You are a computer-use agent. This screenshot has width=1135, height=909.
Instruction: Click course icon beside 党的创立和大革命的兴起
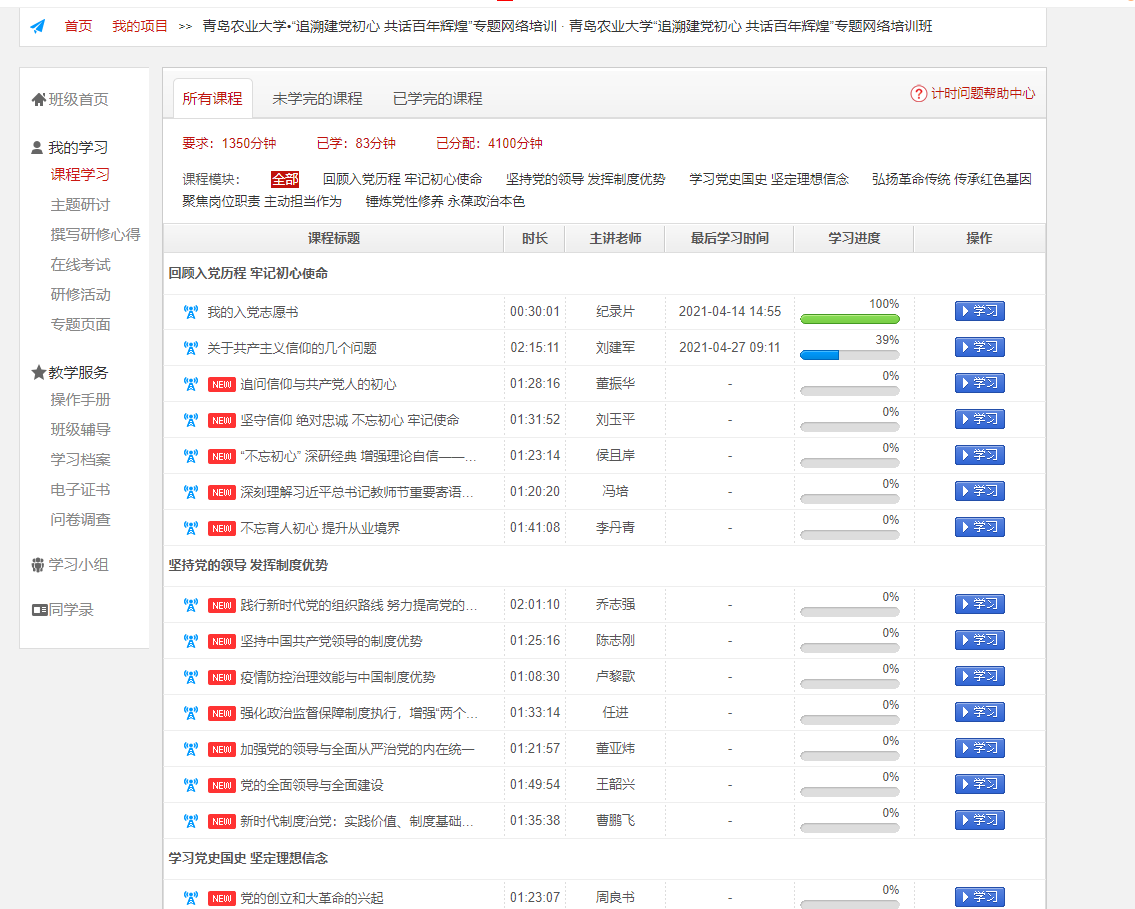190,898
